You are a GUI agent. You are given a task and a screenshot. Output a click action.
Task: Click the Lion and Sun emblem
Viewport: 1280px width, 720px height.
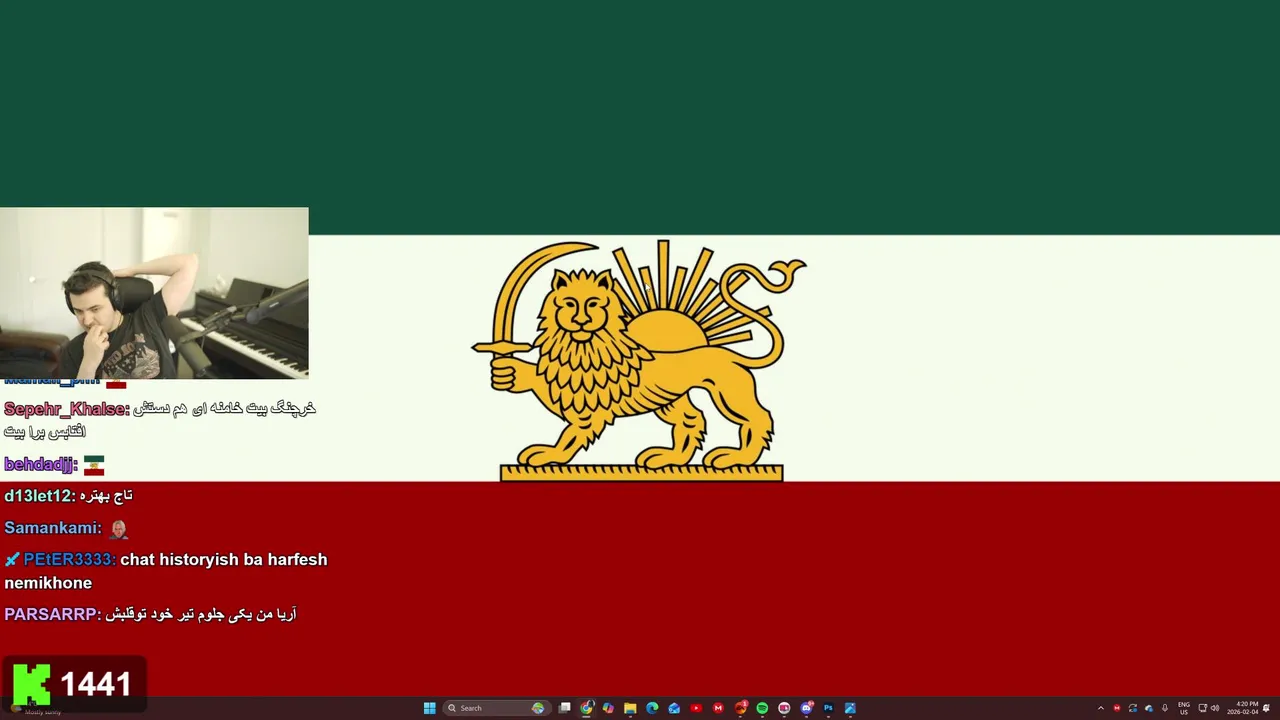(x=639, y=360)
